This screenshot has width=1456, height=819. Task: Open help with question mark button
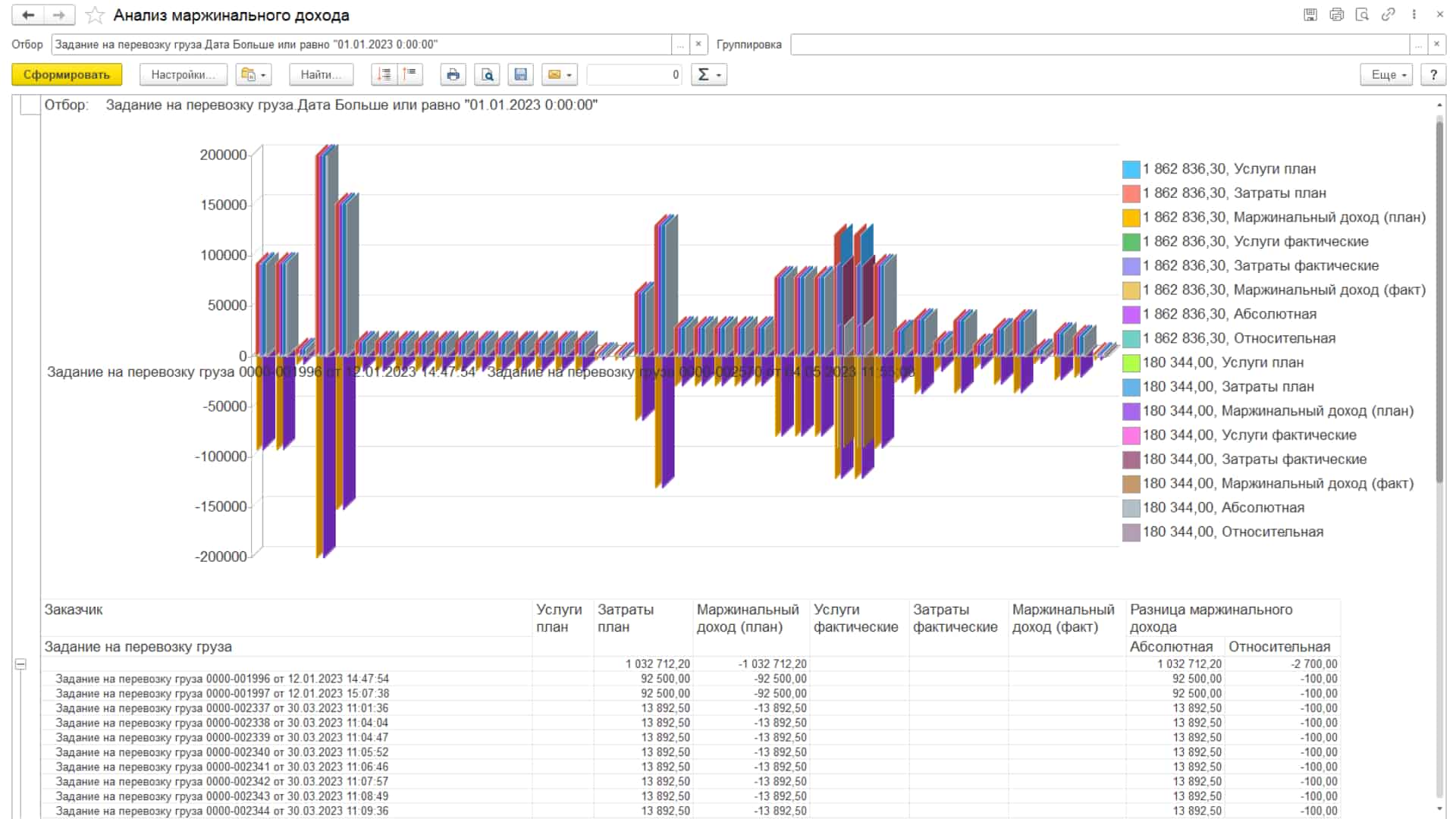tap(1433, 74)
